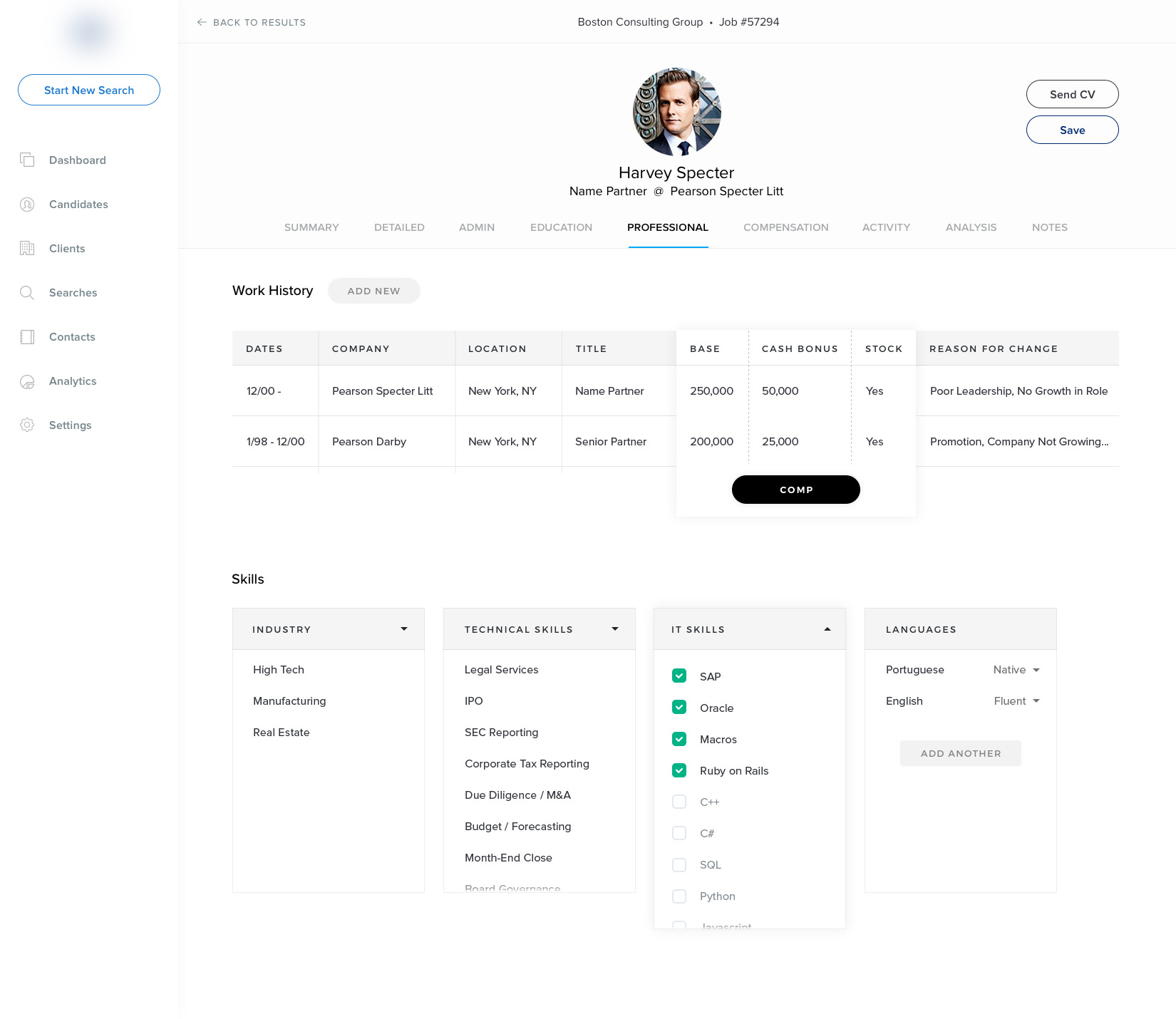
Task: Click the Searches magnifier icon
Action: [x=27, y=293]
